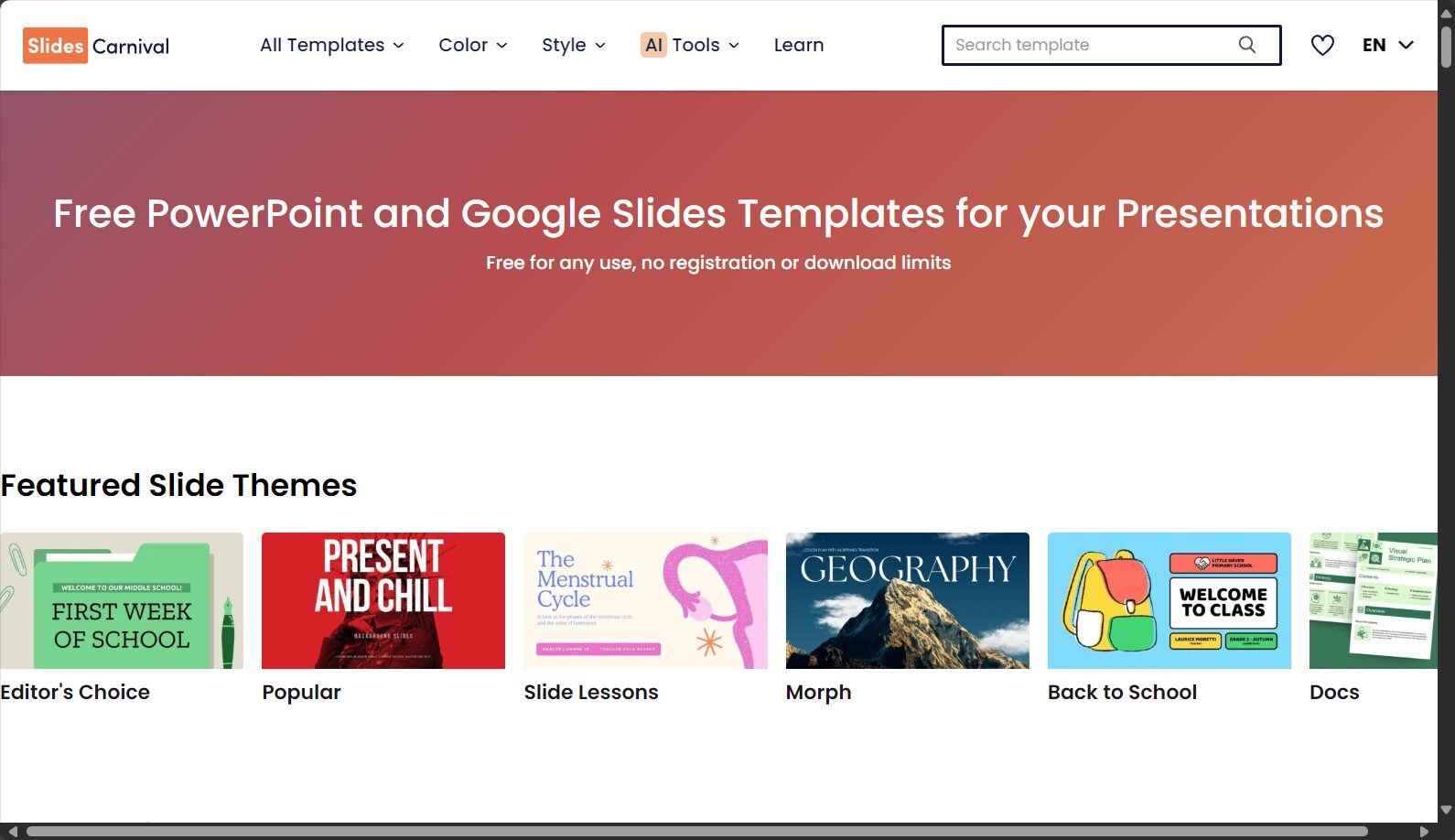
Task: Open the Morph themes link
Action: [818, 693]
